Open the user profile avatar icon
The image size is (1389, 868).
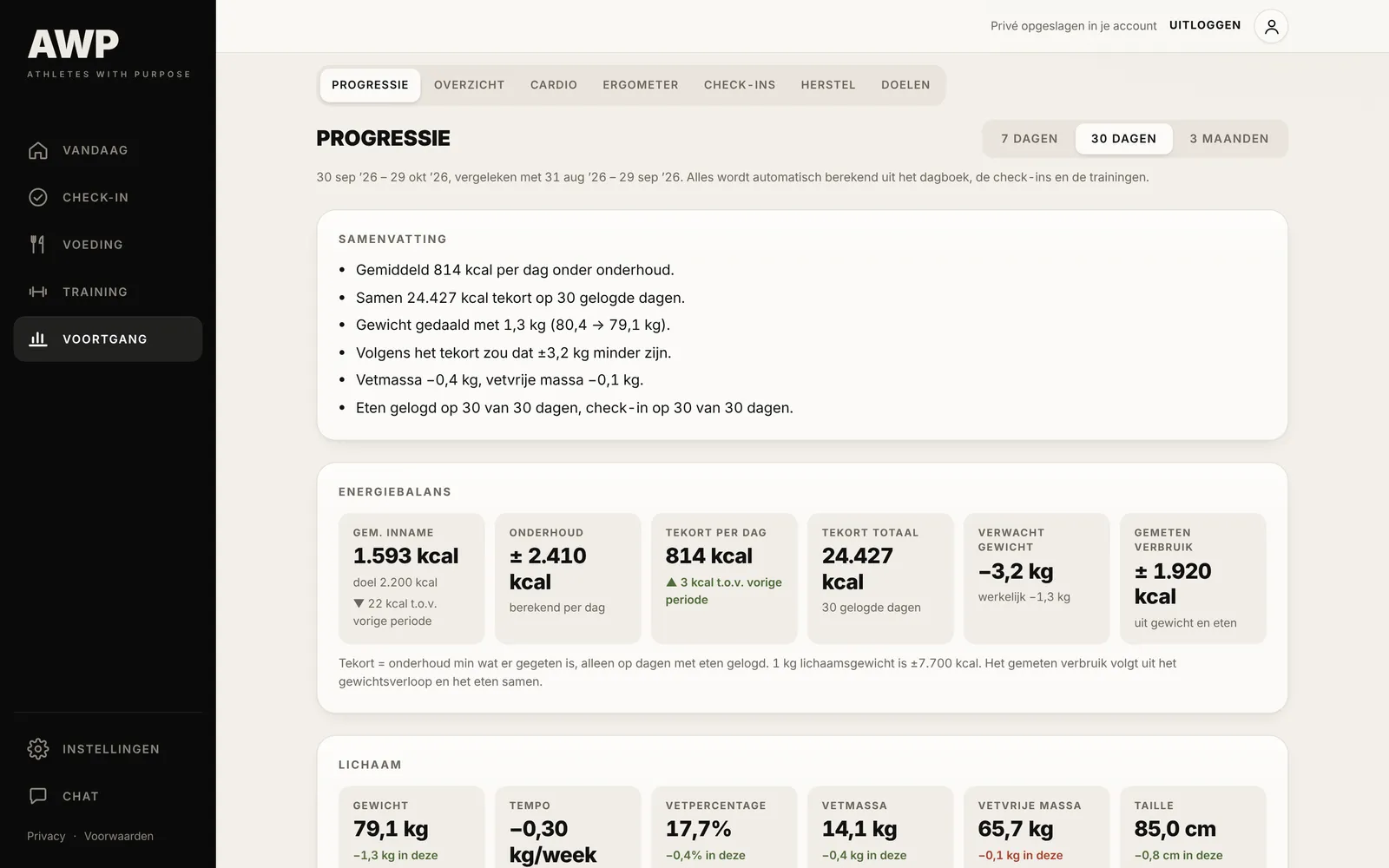1271,26
